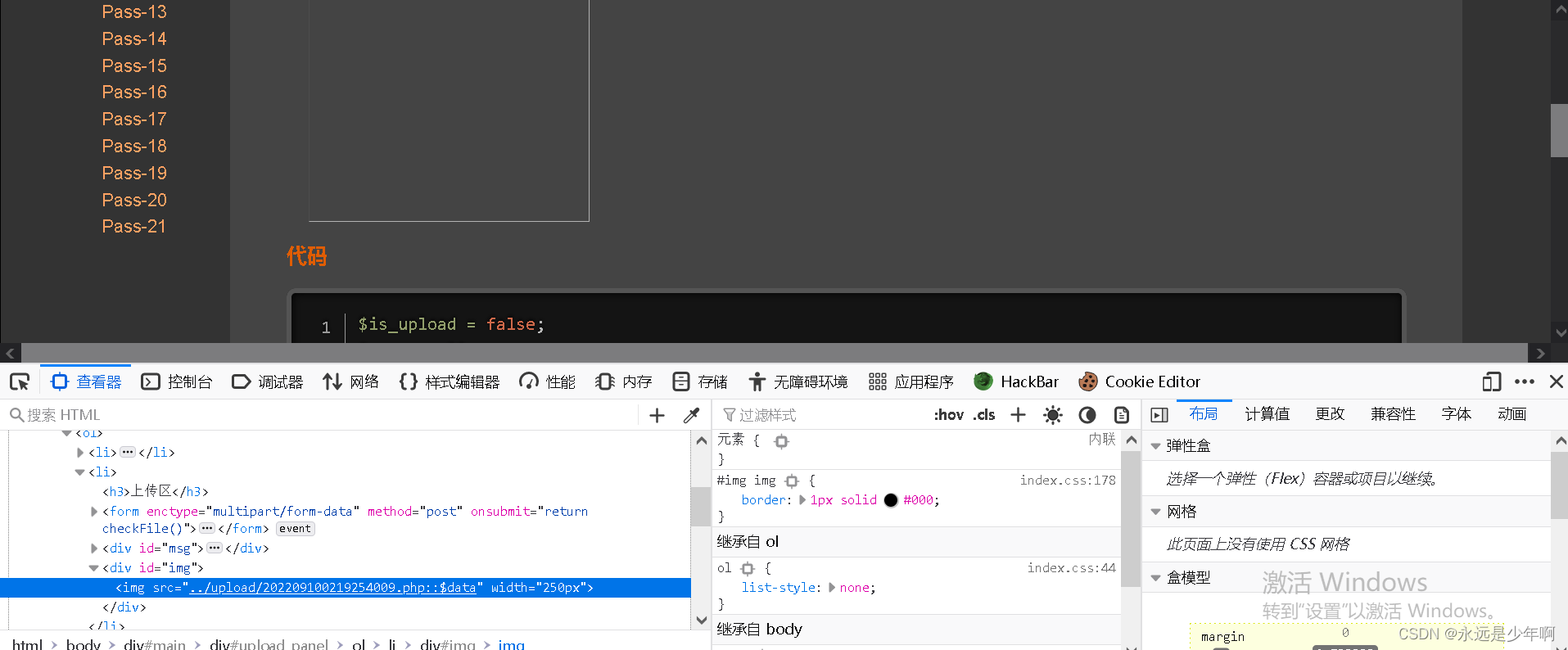Switch to the Network (网络) tab

350,381
